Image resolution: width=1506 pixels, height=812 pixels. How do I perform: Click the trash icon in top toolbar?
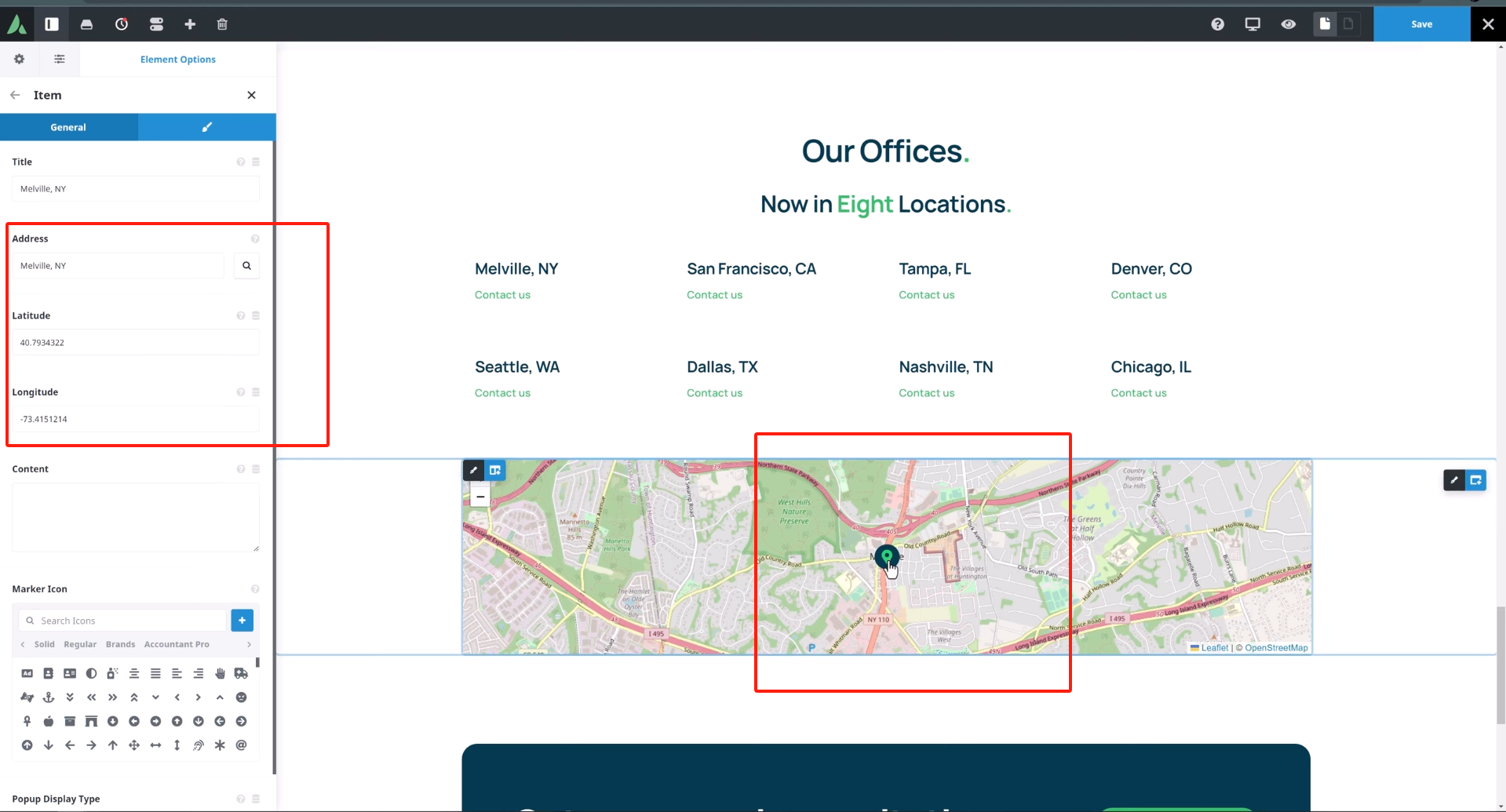222,24
